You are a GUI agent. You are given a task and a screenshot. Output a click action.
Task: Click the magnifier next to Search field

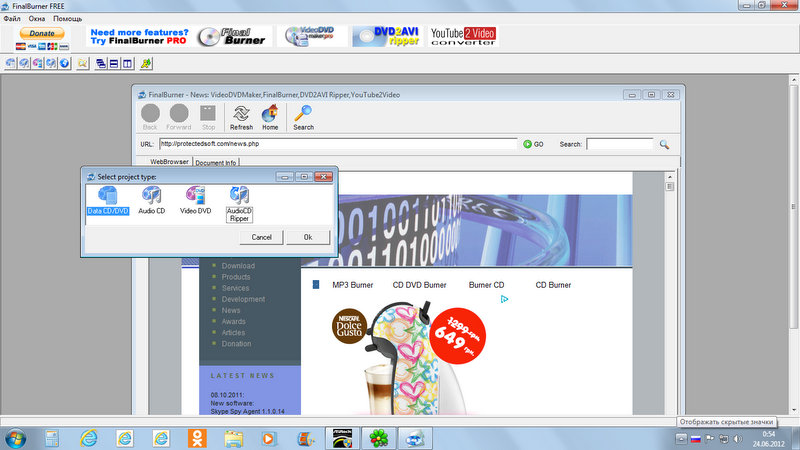click(x=664, y=144)
